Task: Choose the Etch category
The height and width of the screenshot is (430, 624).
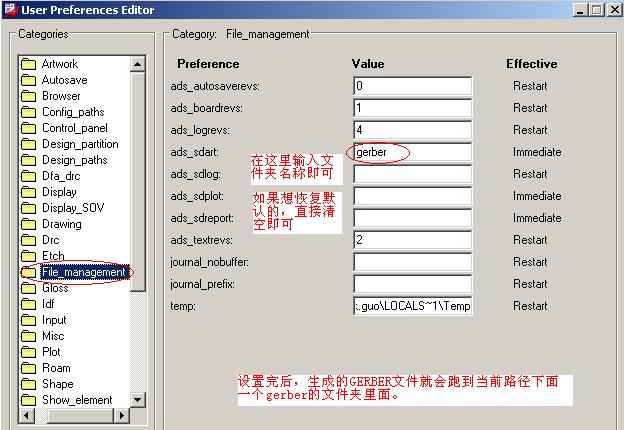Action: (53, 256)
